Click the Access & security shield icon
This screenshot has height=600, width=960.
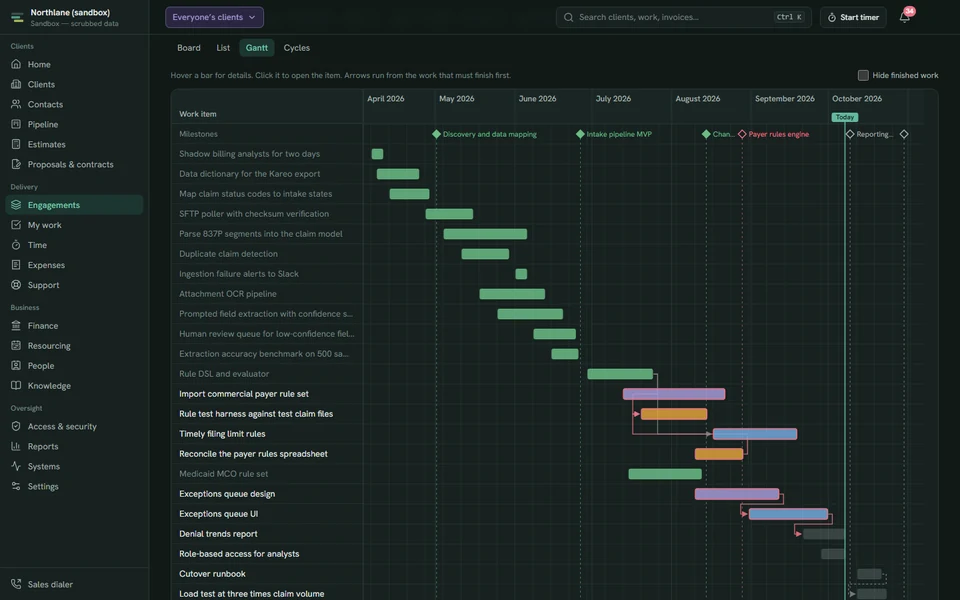tap(16, 426)
